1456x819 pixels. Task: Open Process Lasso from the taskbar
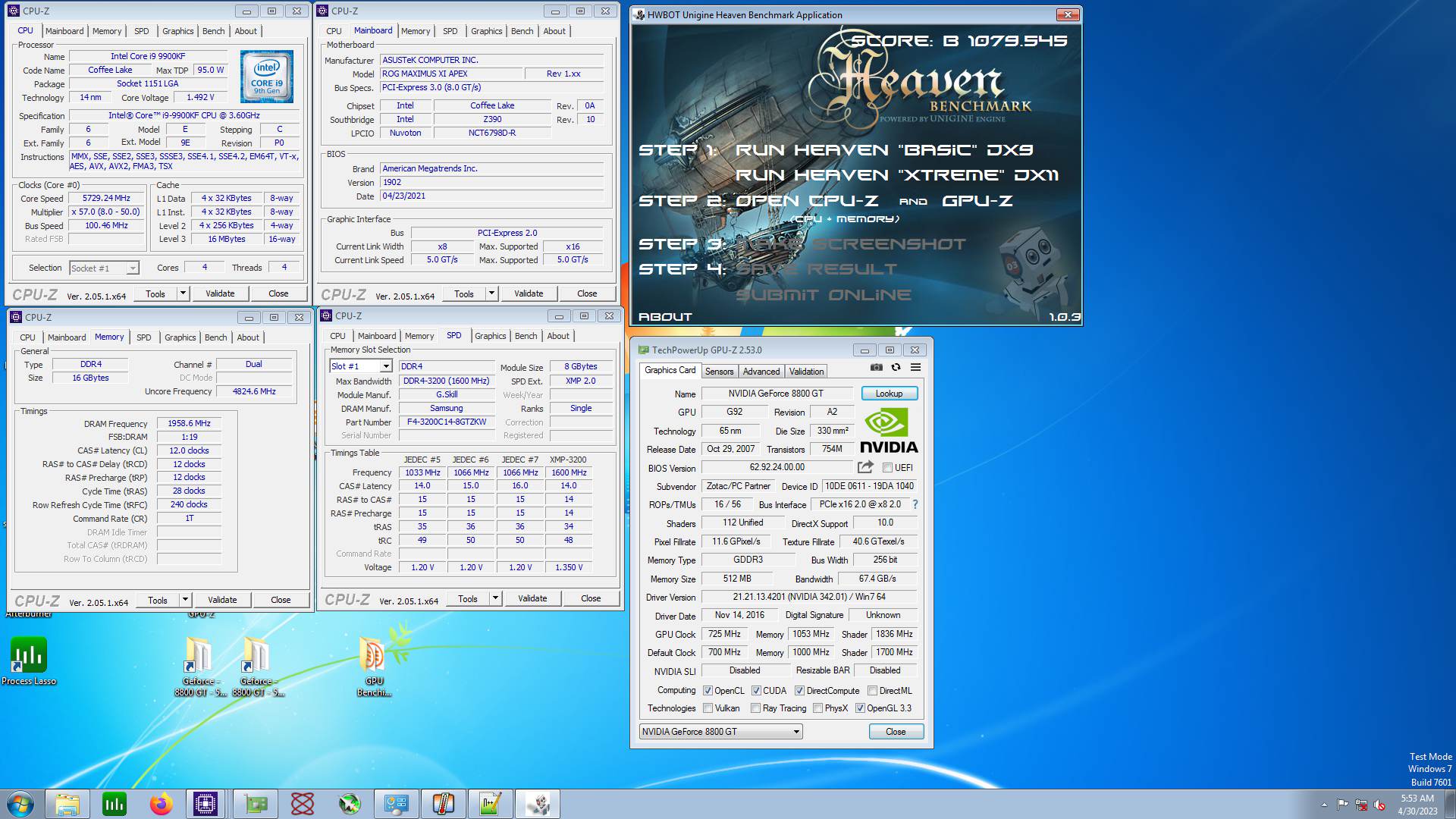pyautogui.click(x=115, y=804)
